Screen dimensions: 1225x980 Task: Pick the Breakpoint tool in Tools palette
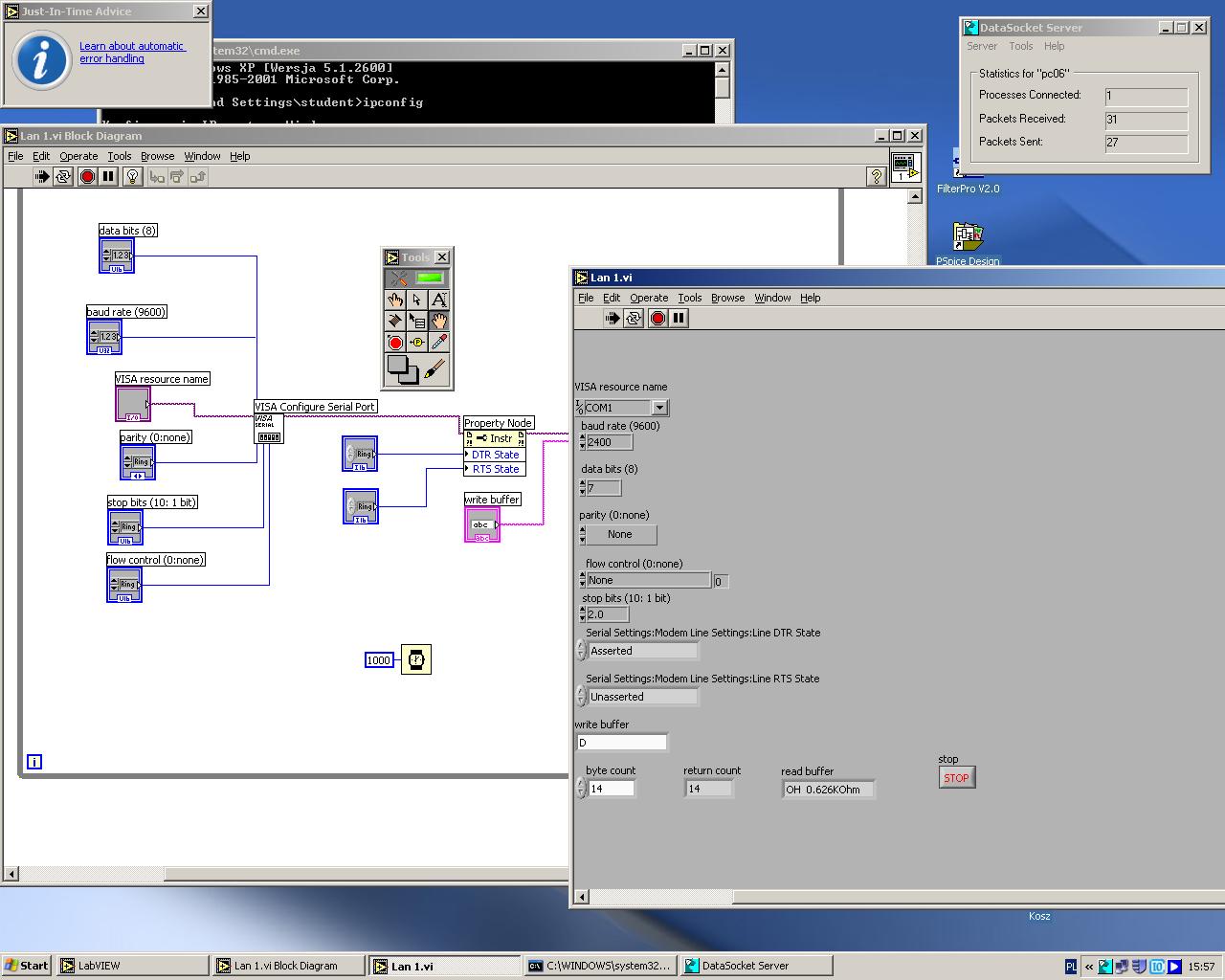pos(395,342)
